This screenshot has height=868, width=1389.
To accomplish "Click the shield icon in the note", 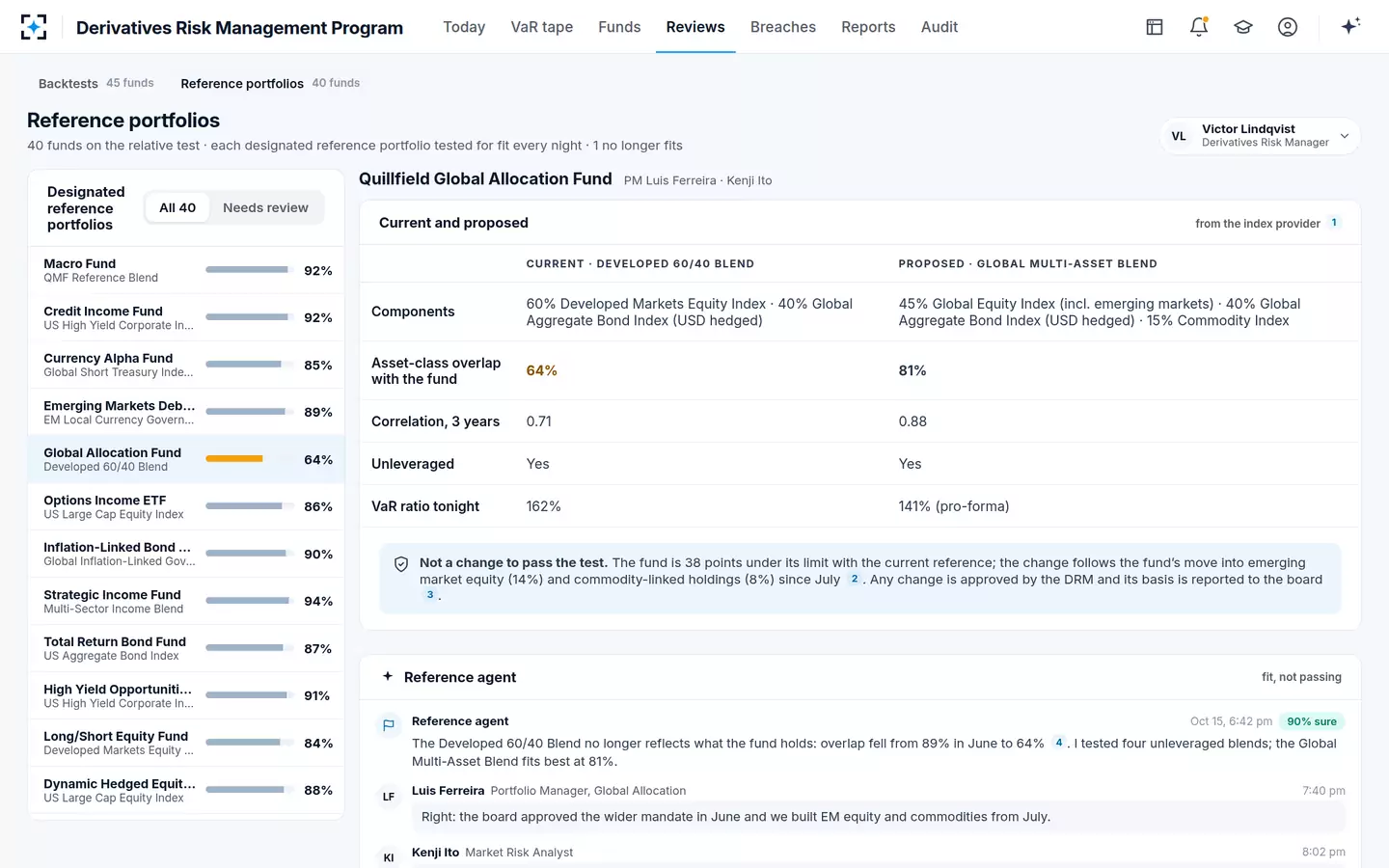I will pos(401,564).
